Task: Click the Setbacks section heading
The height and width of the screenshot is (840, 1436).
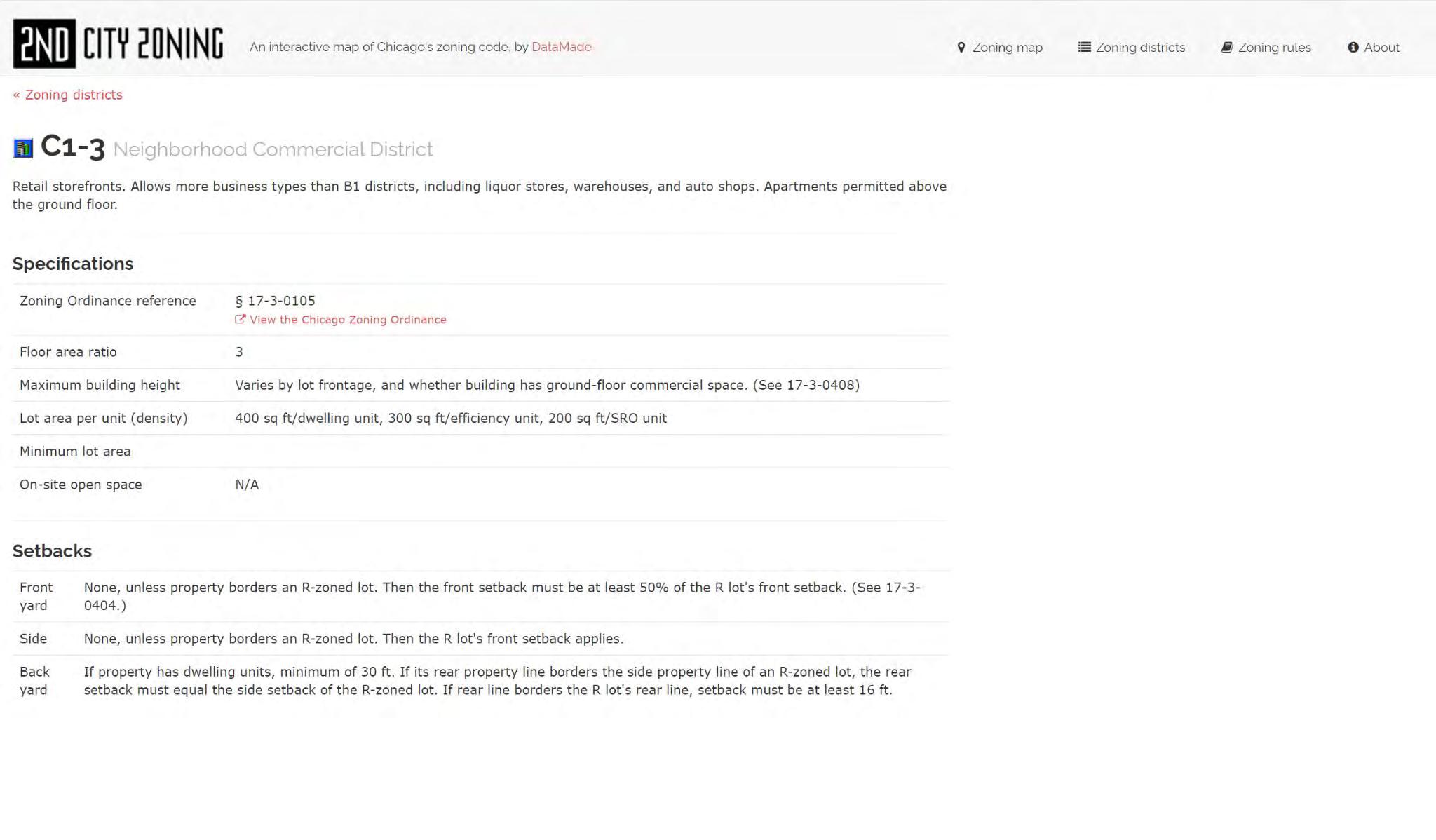Action: point(52,551)
